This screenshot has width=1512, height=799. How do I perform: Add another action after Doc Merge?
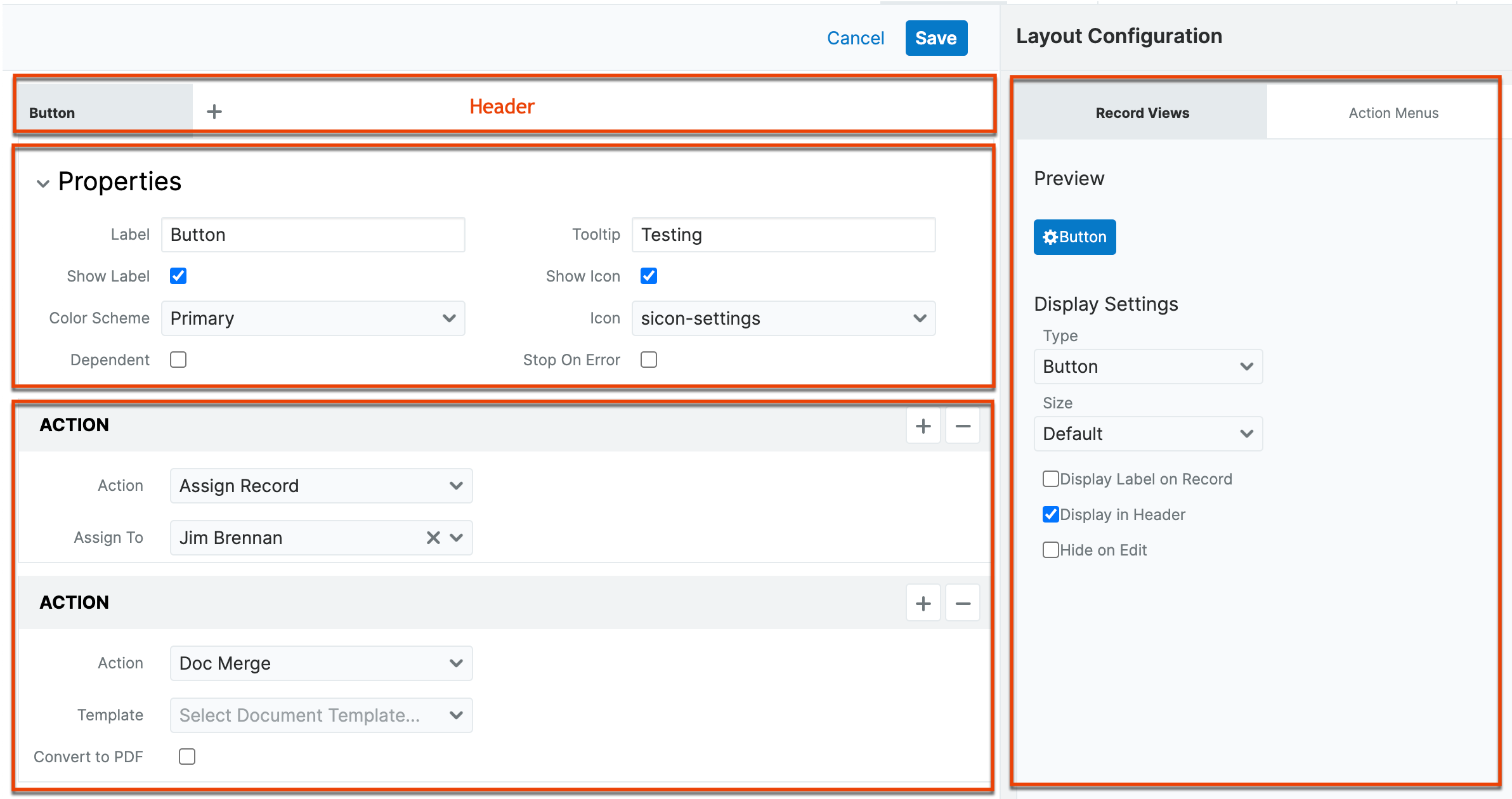[x=923, y=602]
